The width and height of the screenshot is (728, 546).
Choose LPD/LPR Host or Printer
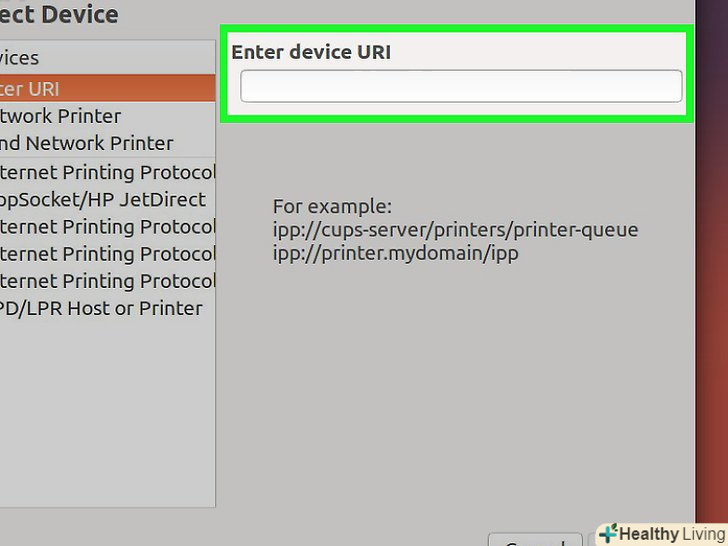(x=102, y=308)
